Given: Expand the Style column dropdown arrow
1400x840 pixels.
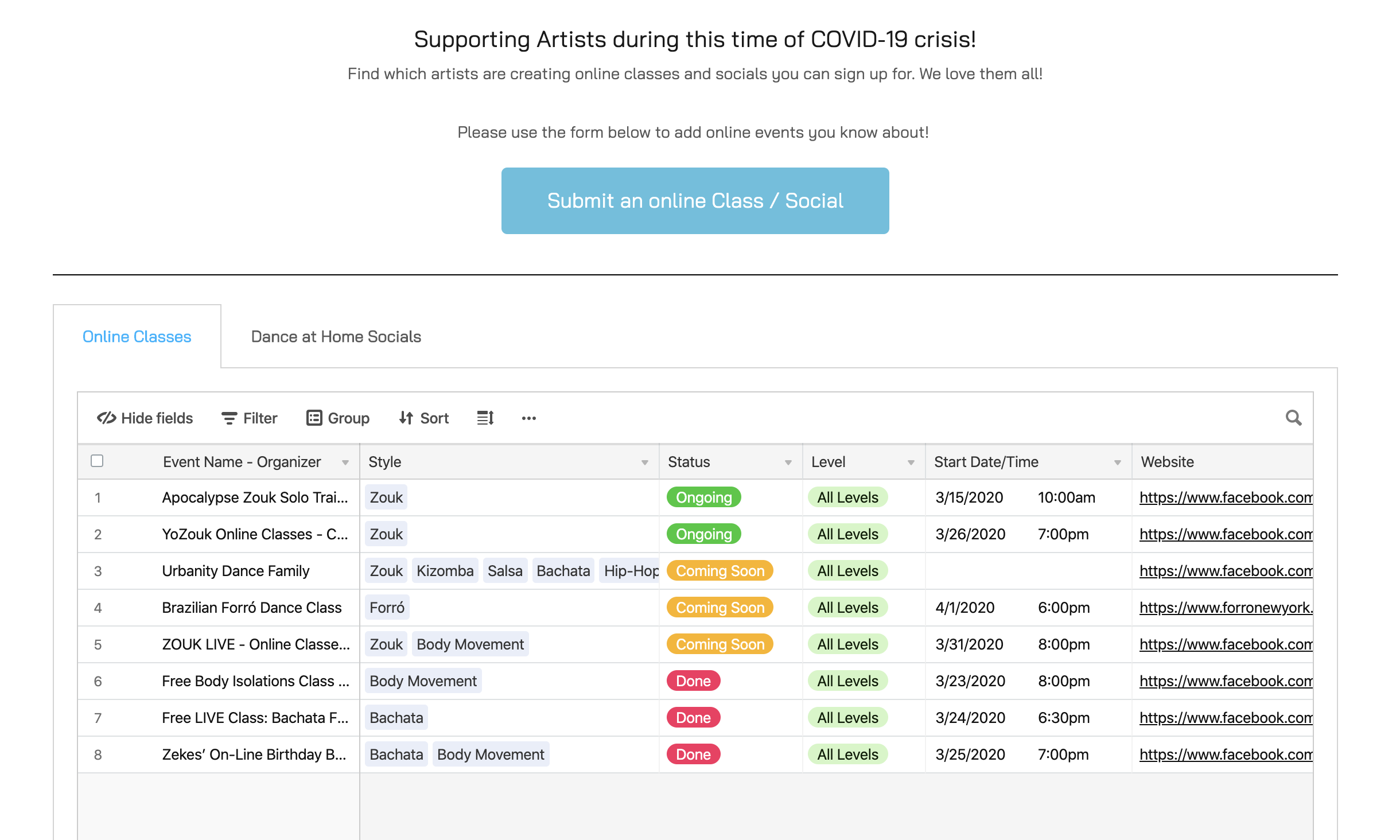Looking at the screenshot, I should pyautogui.click(x=644, y=462).
